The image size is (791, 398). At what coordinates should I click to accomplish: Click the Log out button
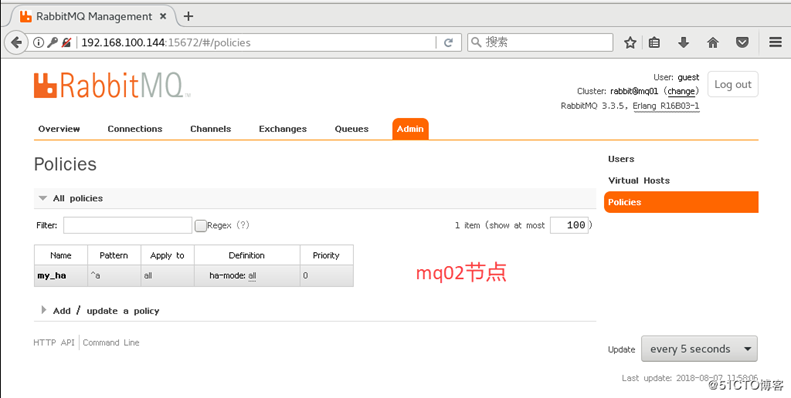click(732, 84)
